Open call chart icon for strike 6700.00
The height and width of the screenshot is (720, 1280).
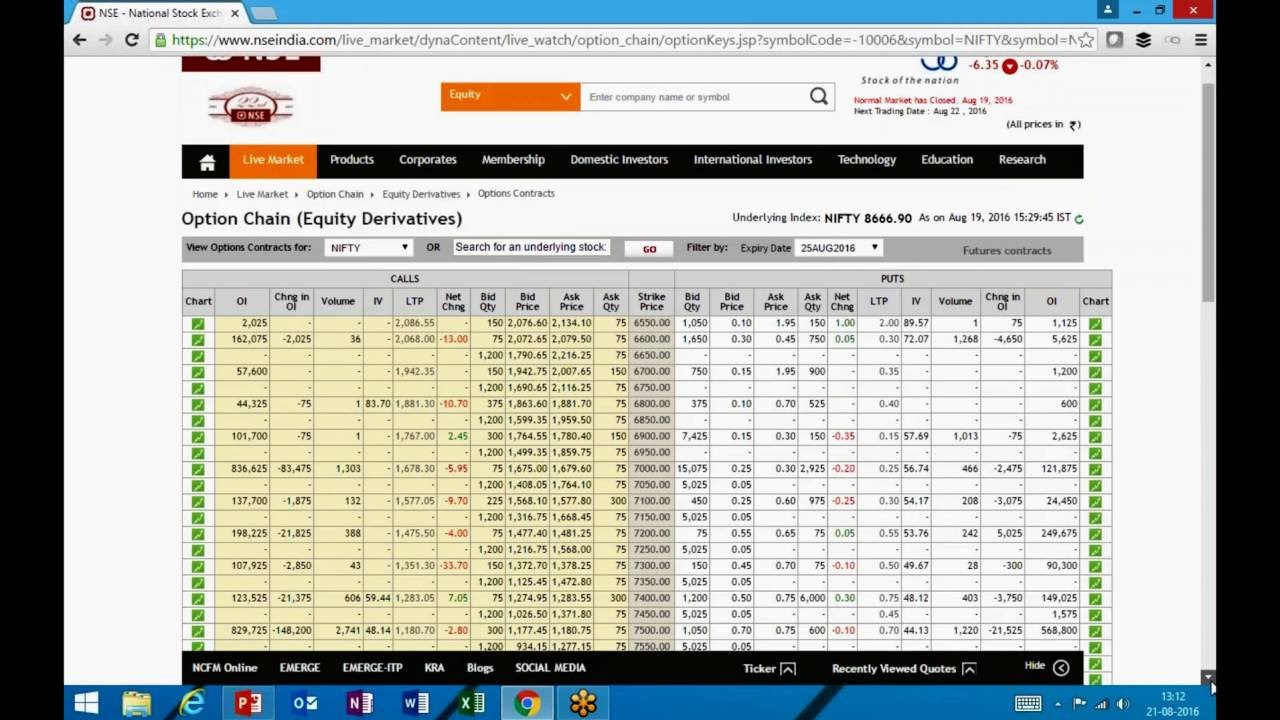(198, 372)
